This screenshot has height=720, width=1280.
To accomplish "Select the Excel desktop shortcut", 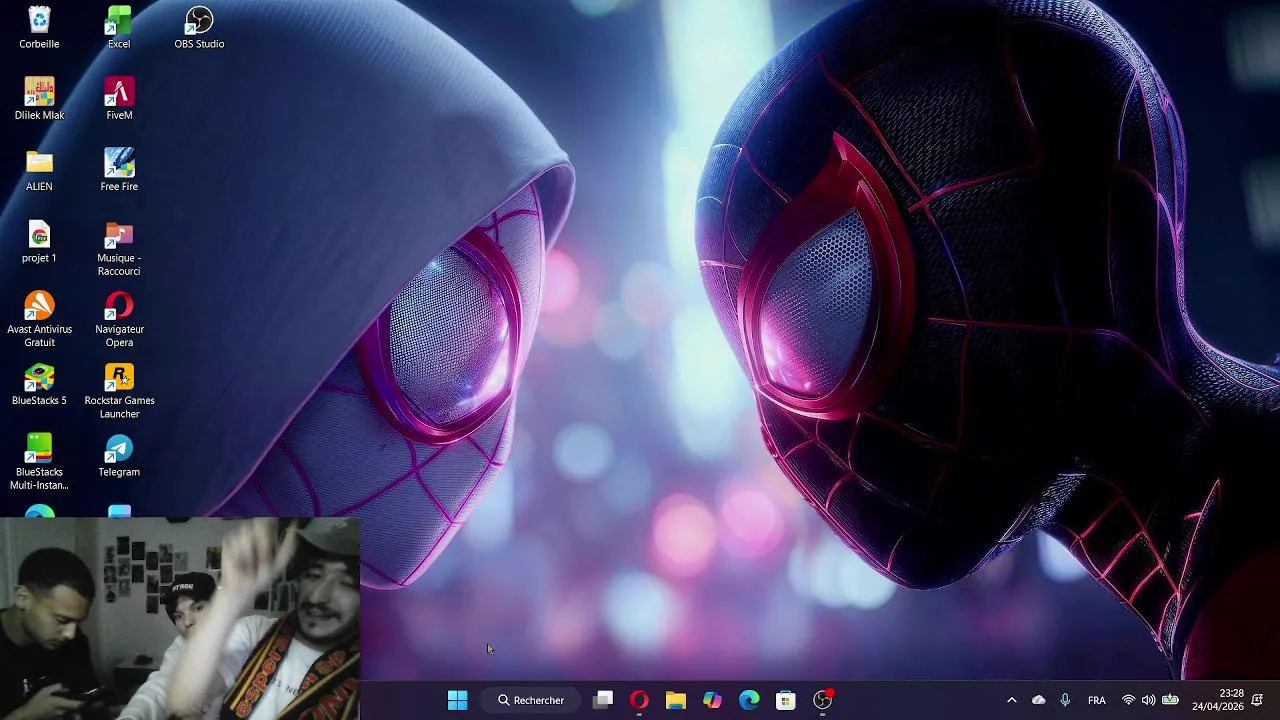I will coord(119,27).
